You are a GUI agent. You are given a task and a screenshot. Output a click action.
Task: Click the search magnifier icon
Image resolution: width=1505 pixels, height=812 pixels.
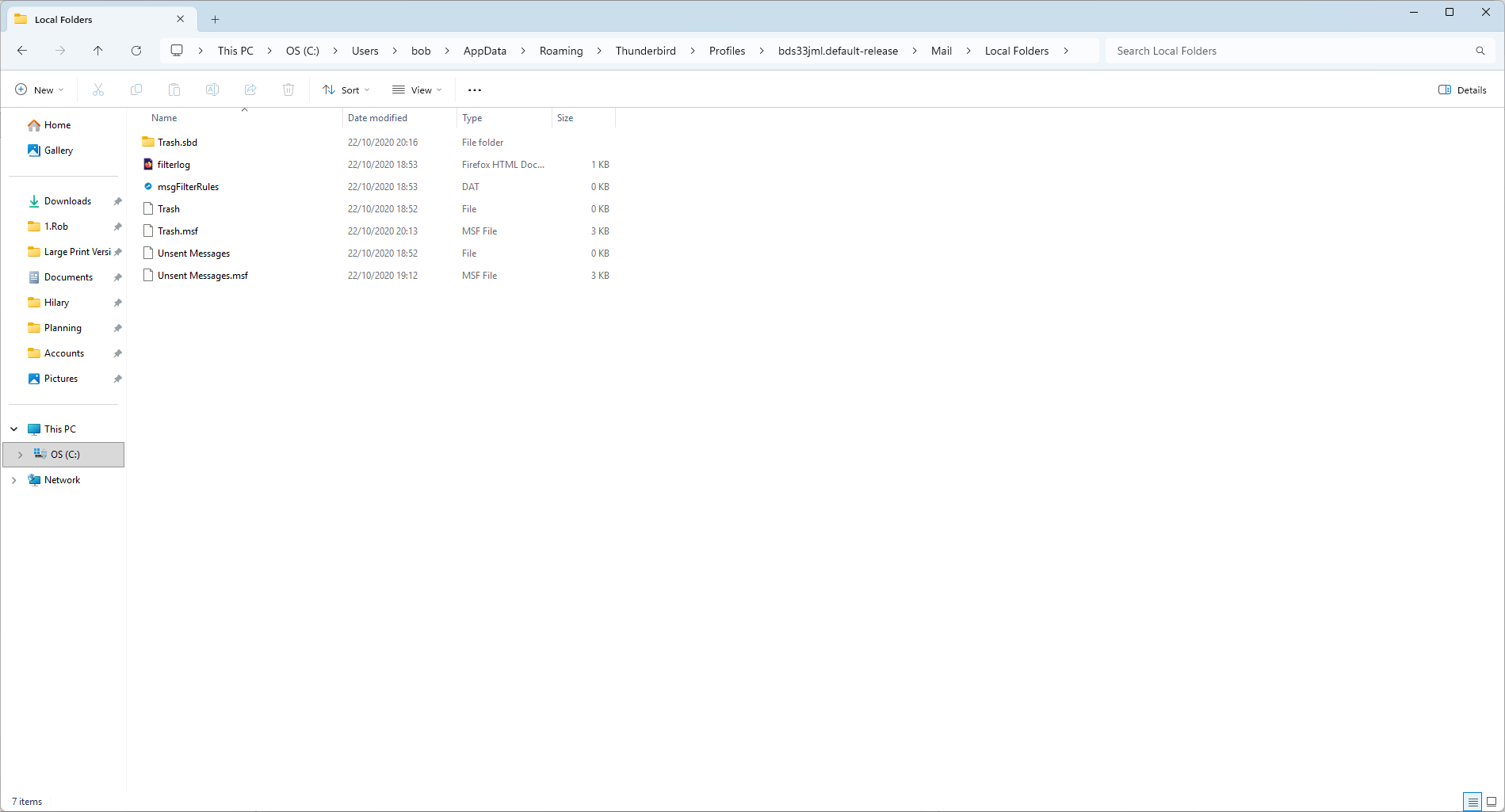(x=1480, y=51)
